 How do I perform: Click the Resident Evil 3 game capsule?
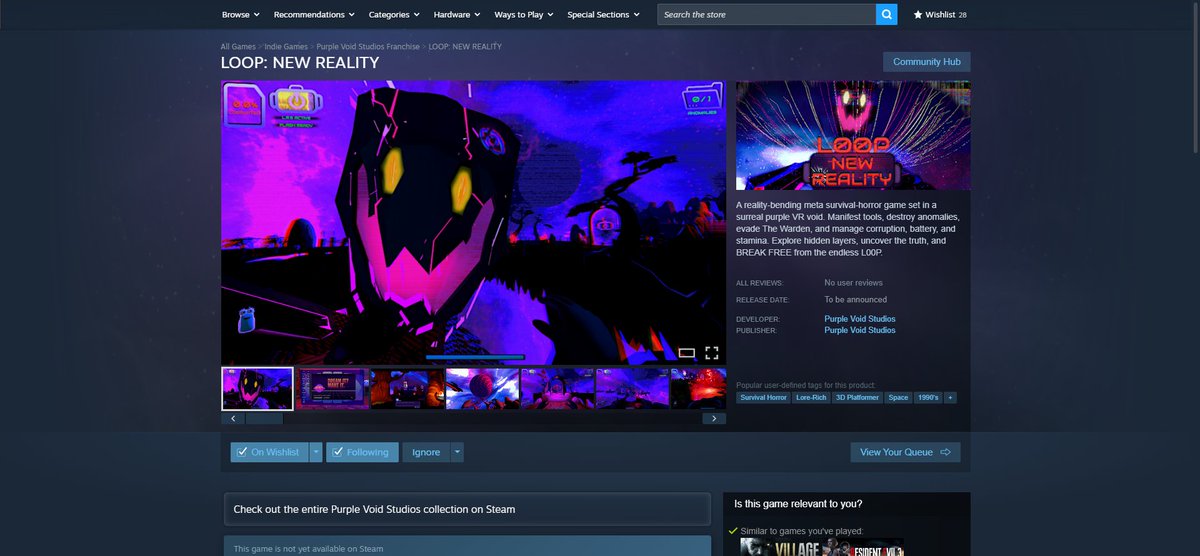(x=862, y=548)
